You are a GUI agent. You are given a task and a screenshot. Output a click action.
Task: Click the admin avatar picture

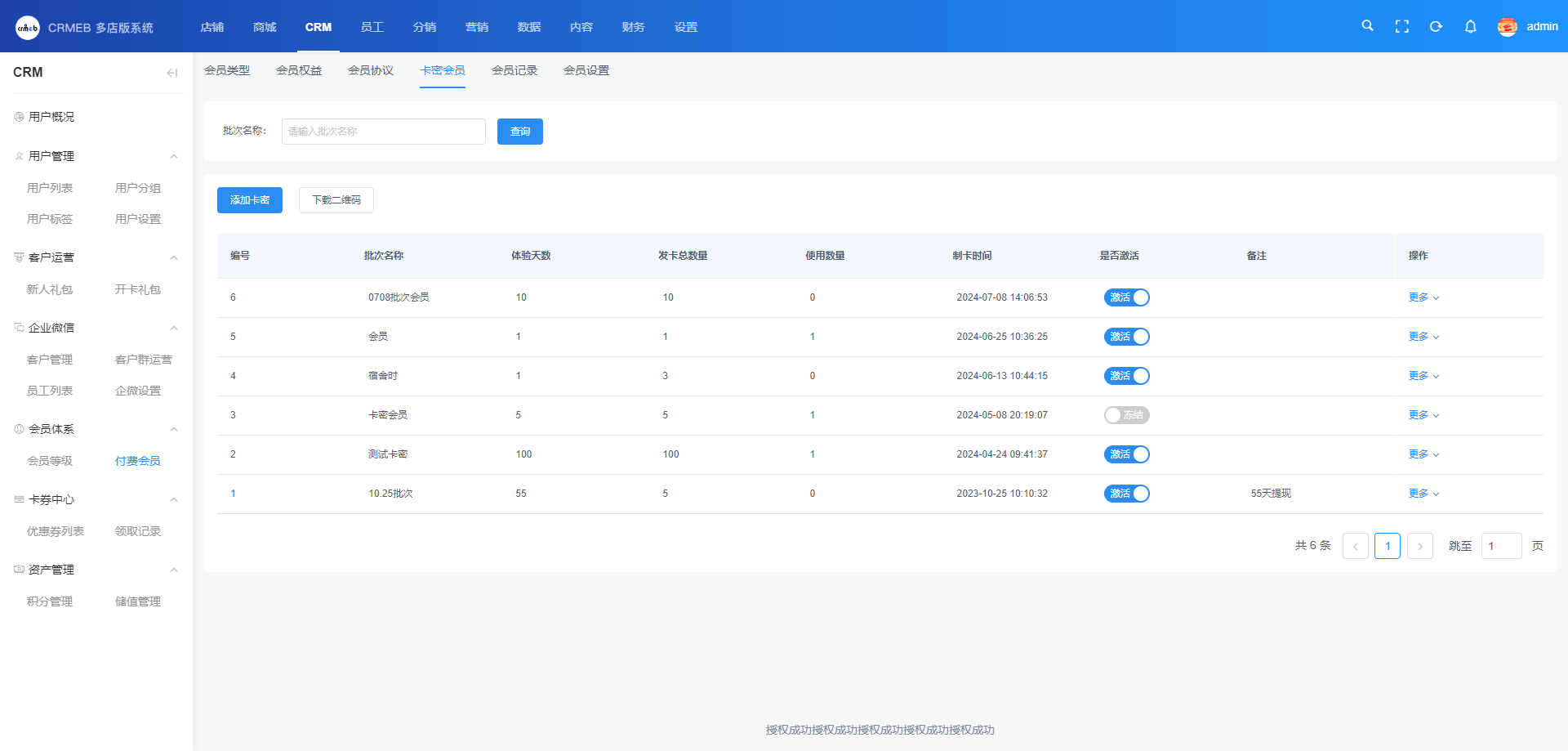click(1507, 27)
